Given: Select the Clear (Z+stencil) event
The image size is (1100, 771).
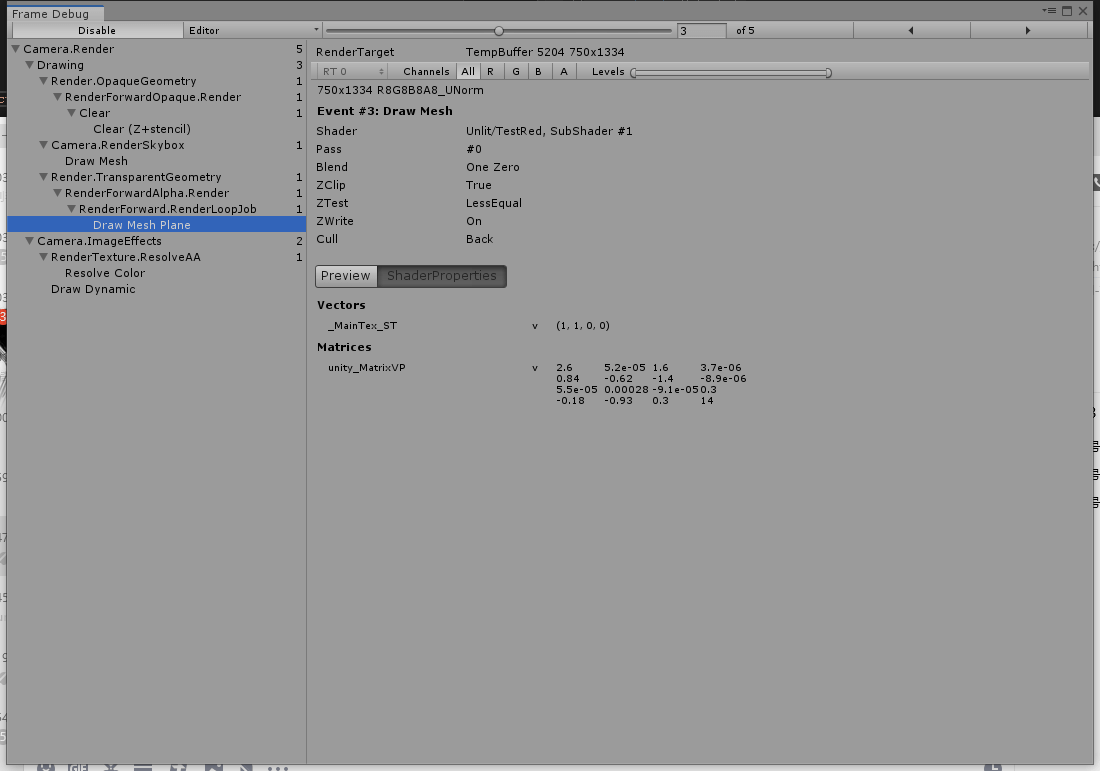Looking at the screenshot, I should [x=142, y=129].
